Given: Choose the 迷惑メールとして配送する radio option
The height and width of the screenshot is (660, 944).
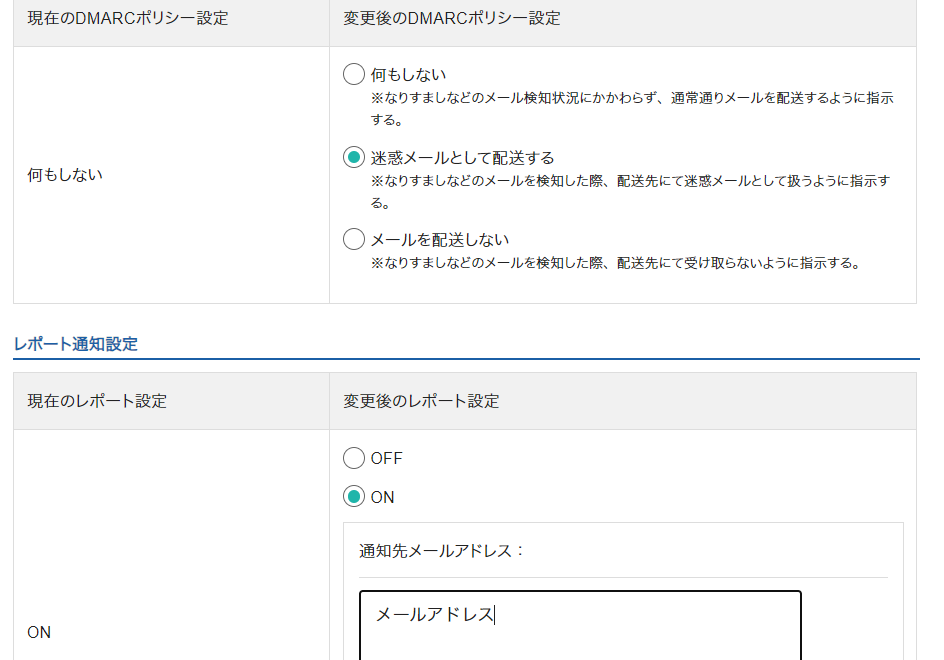Looking at the screenshot, I should tap(354, 158).
